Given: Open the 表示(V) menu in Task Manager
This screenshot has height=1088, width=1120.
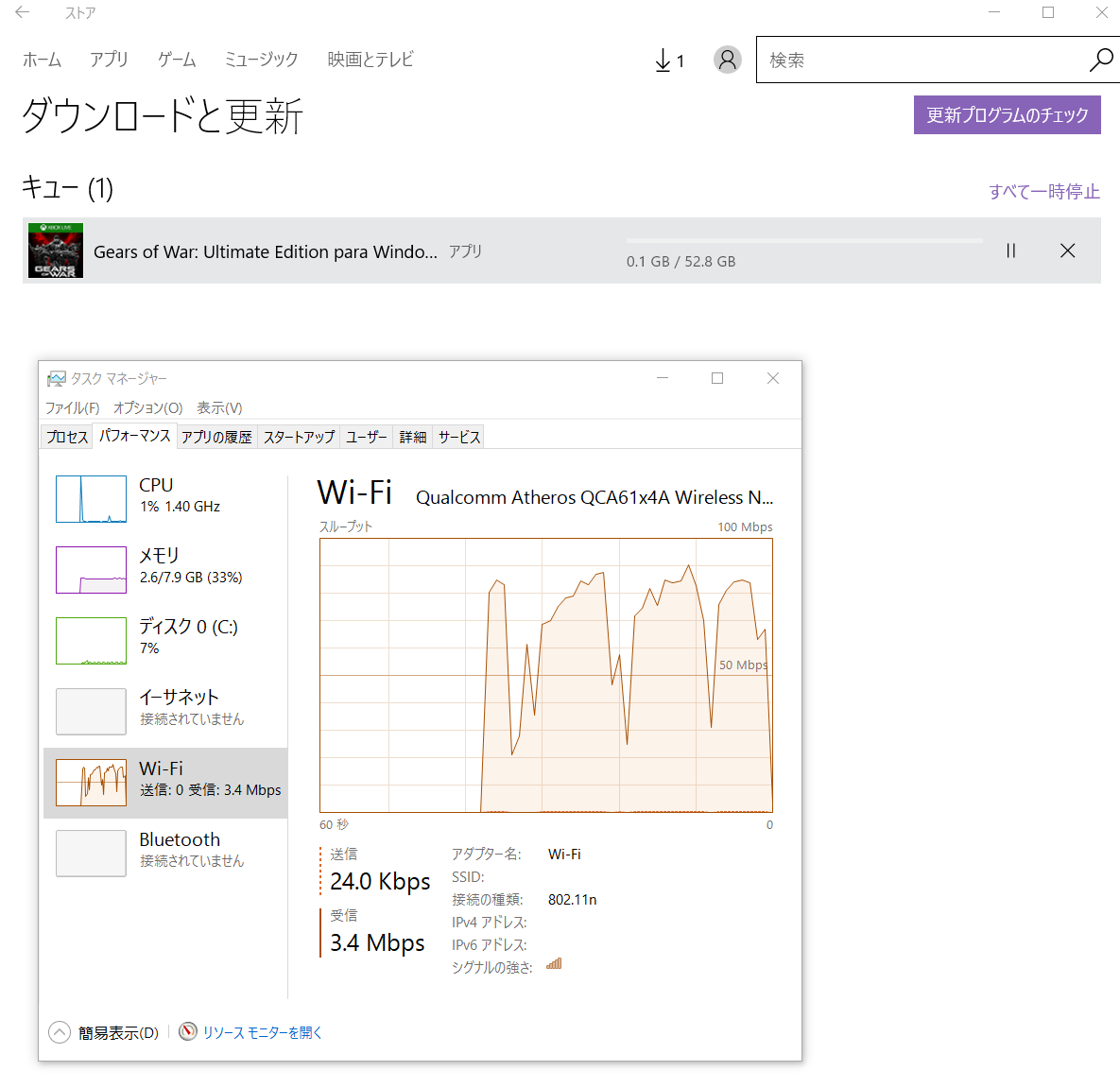Looking at the screenshot, I should click(219, 408).
